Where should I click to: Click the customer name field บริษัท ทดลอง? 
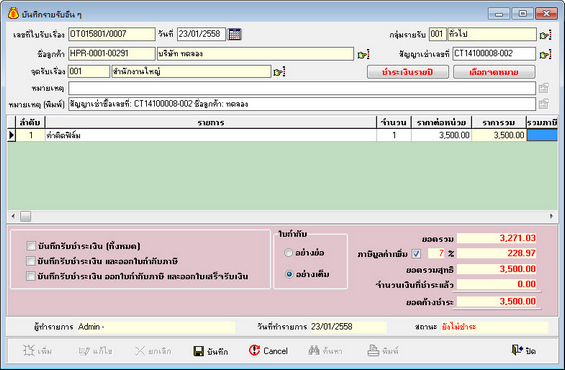pos(255,54)
